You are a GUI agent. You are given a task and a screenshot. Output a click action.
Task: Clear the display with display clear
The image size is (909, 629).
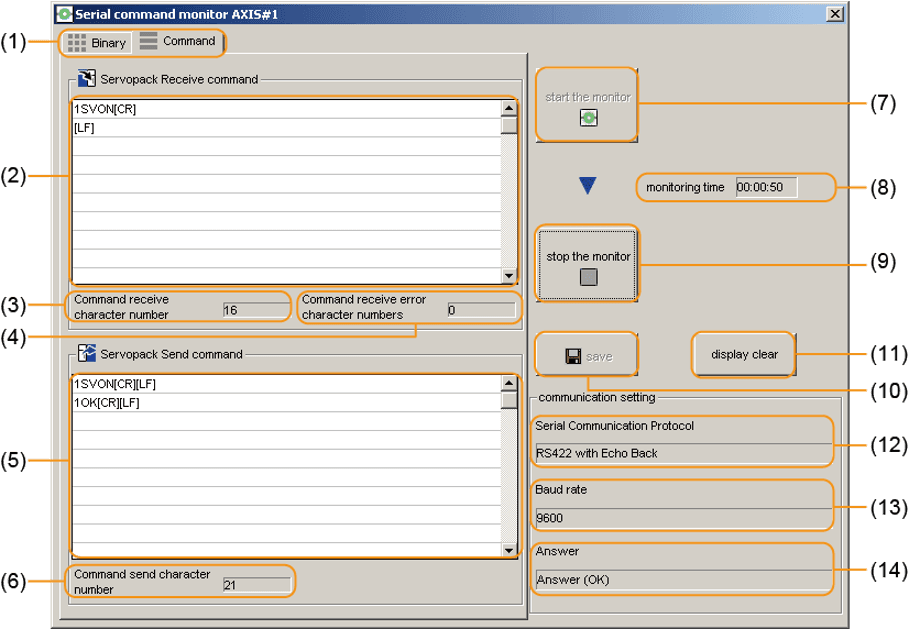pyautogui.click(x=744, y=354)
